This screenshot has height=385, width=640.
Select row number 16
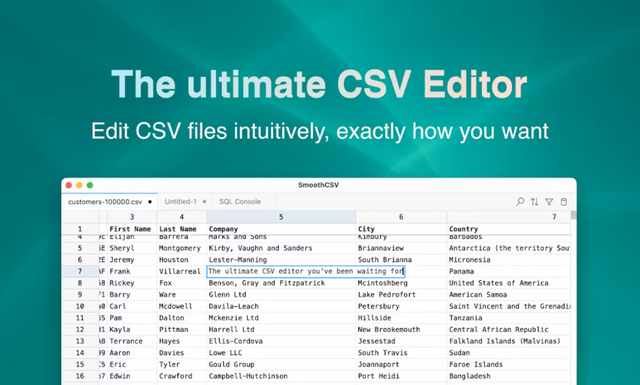click(80, 376)
